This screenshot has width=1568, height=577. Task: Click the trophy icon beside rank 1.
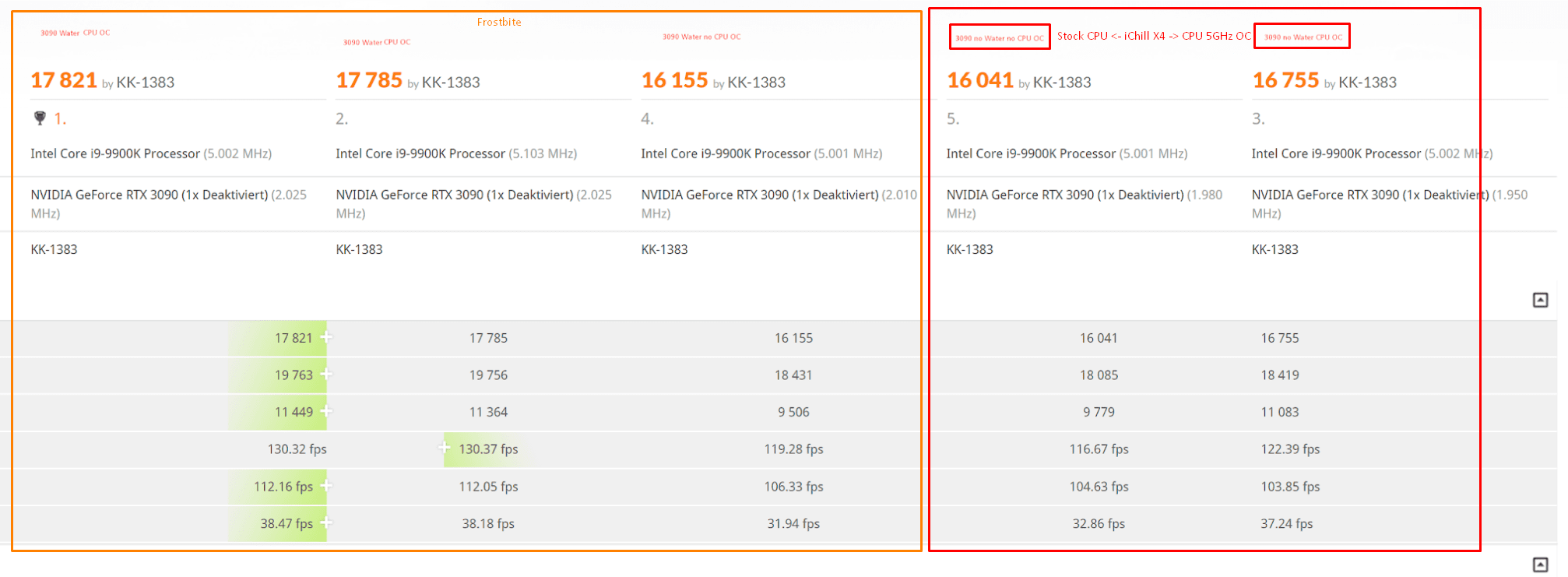[40, 118]
